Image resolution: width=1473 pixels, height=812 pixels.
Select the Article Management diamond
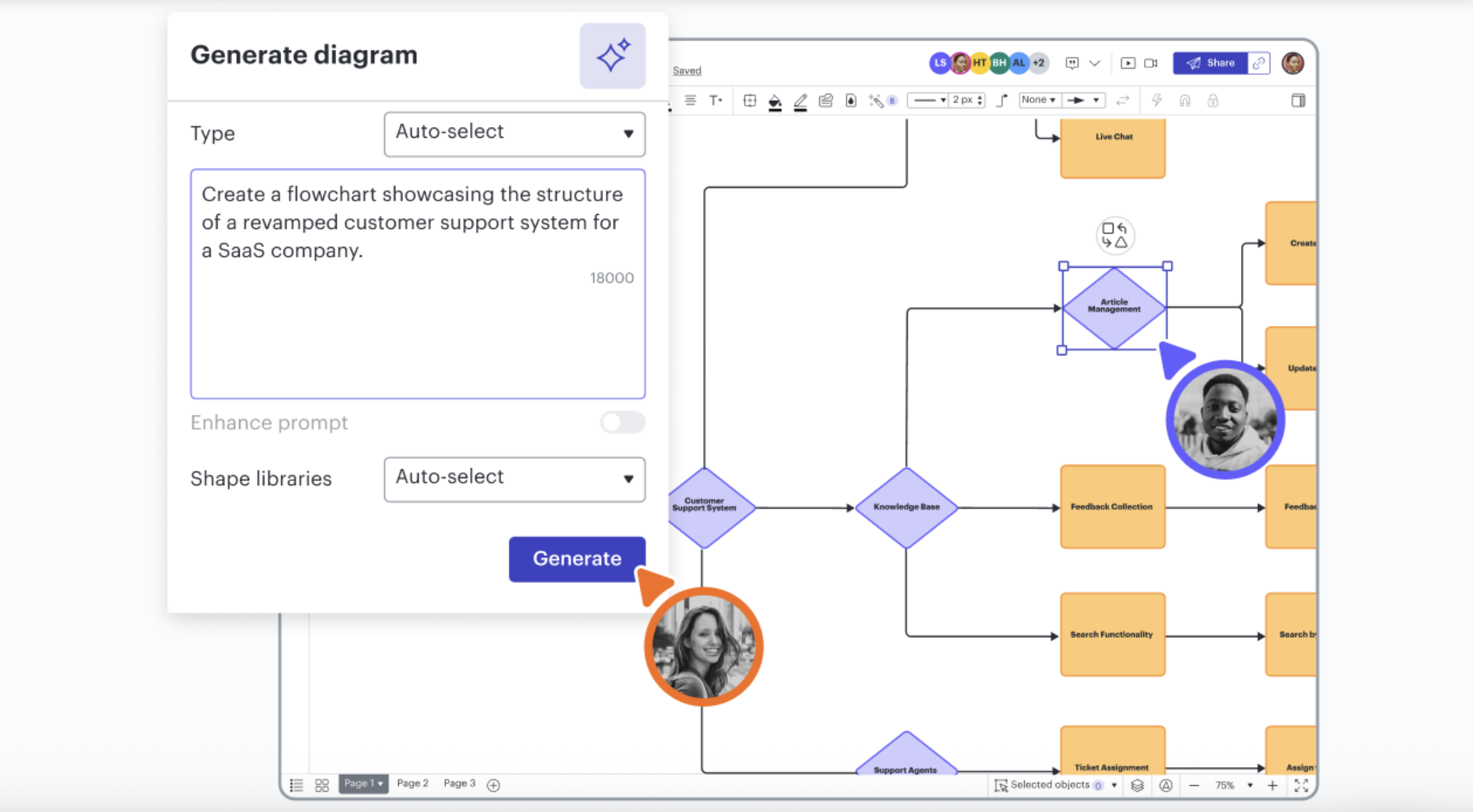coord(1114,308)
